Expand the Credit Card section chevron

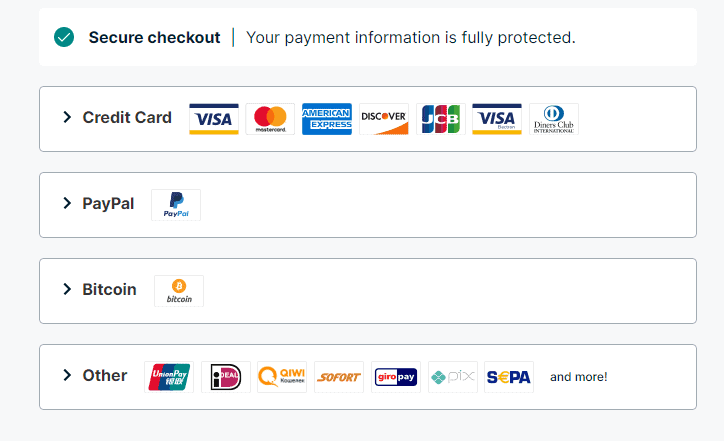[x=67, y=117]
